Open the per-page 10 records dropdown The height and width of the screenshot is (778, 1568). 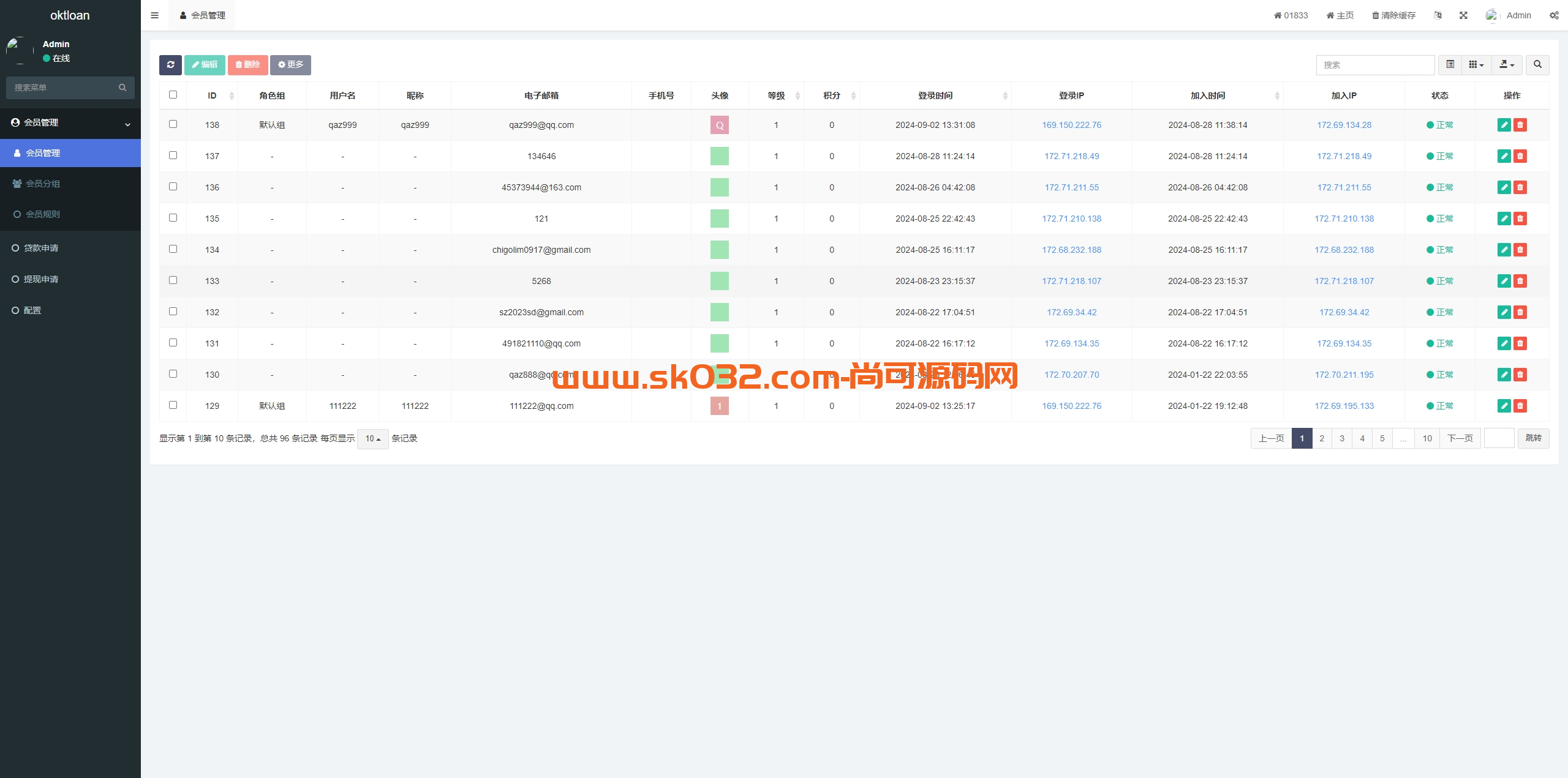pyautogui.click(x=373, y=439)
